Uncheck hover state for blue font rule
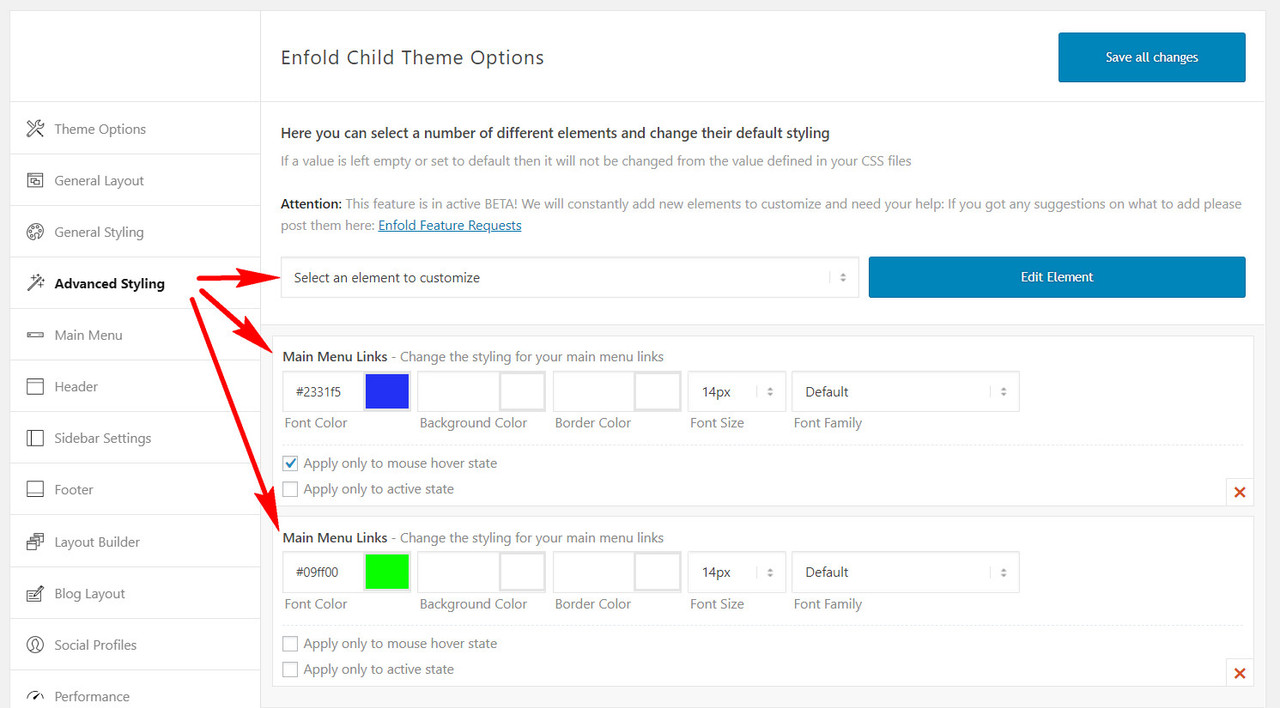Viewport: 1280px width, 708px height. pos(290,463)
